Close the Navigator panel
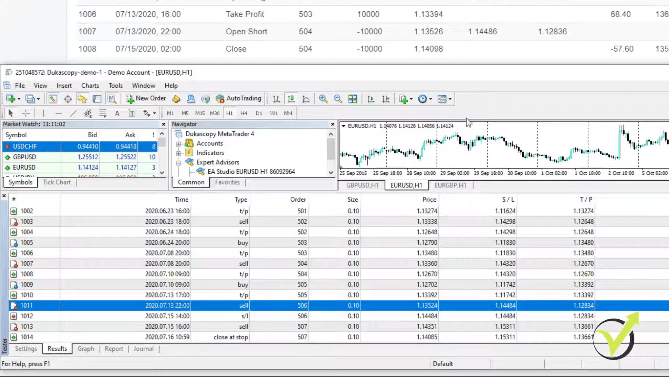The image size is (669, 377). point(332,124)
